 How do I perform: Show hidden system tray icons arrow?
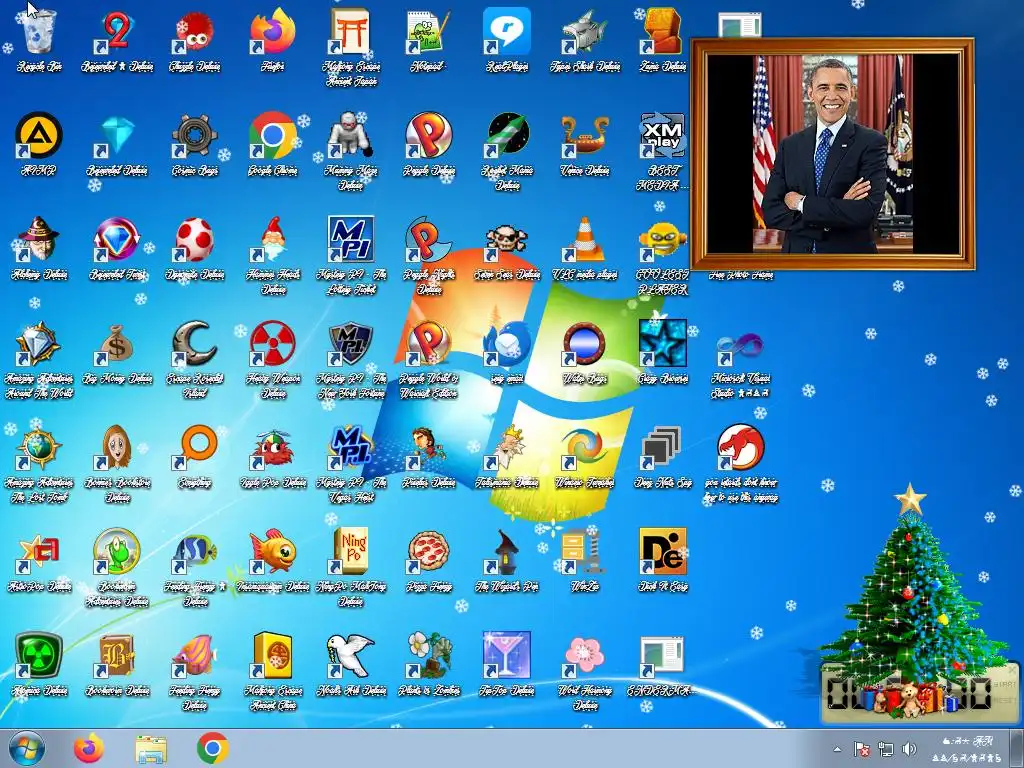(837, 749)
